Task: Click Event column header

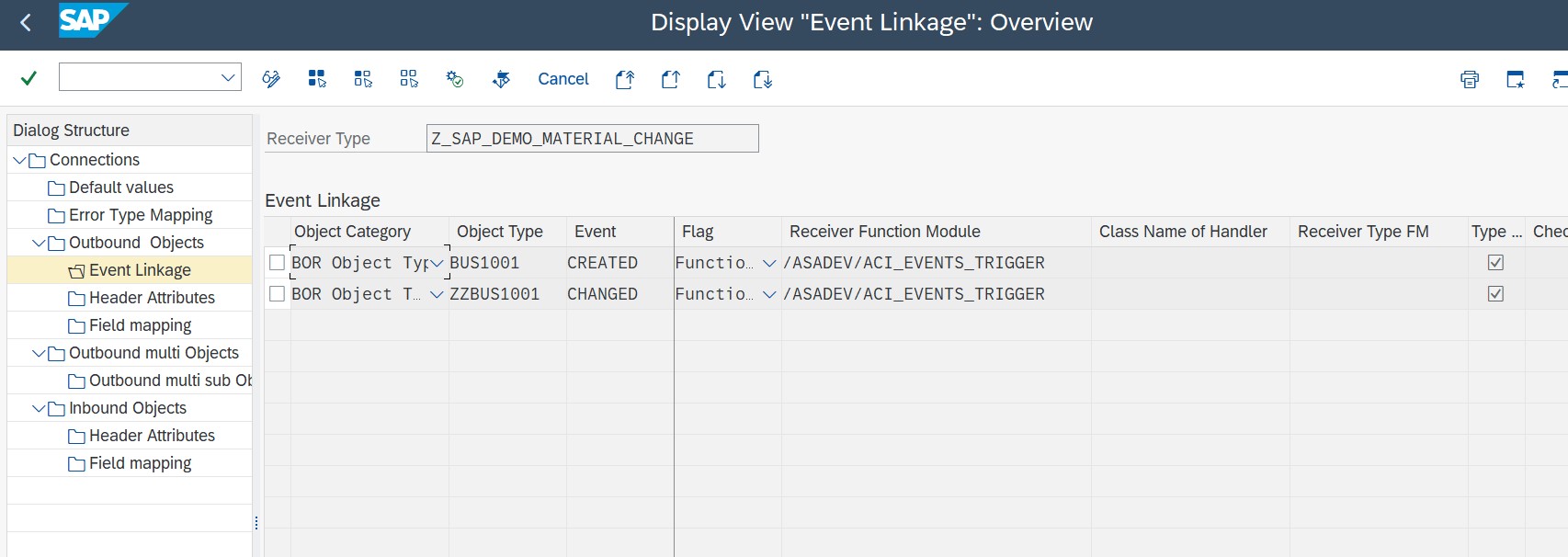Action: click(x=619, y=232)
